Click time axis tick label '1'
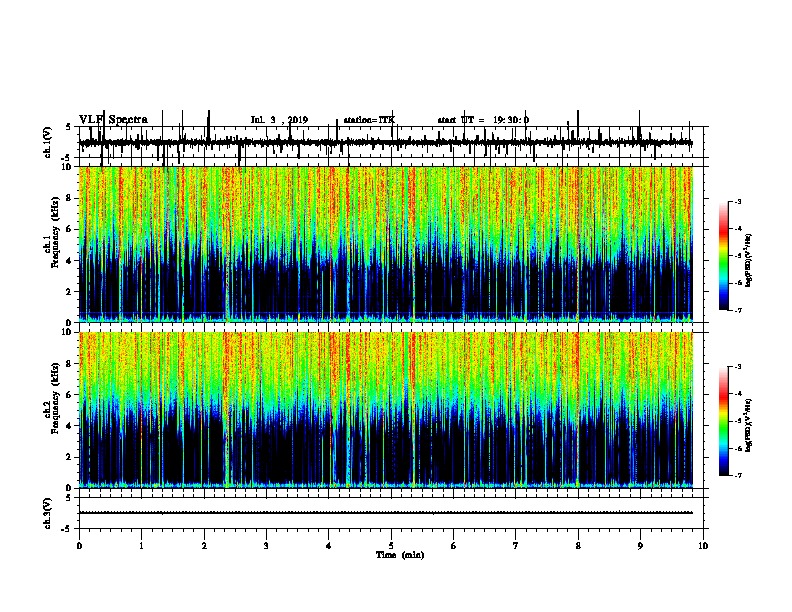This screenshot has height=612, width=792. click(x=141, y=546)
